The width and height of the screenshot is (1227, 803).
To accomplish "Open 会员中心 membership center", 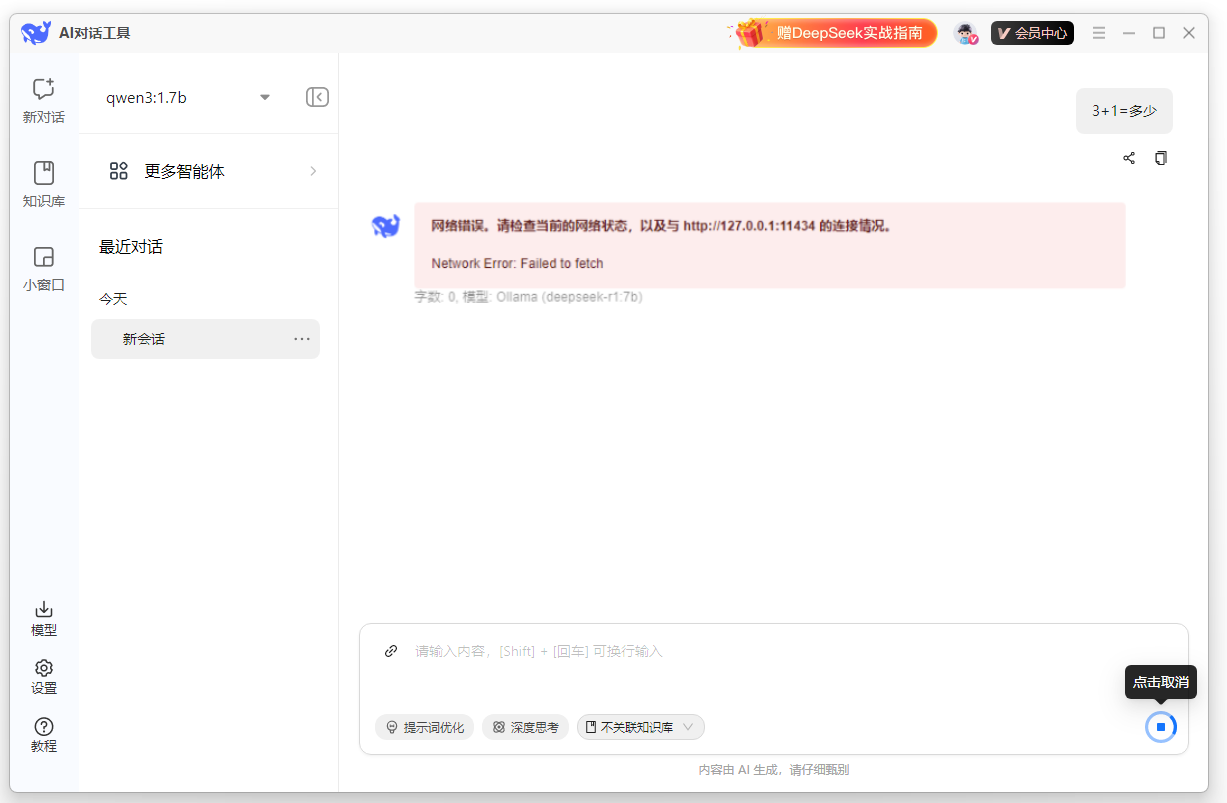I will pyautogui.click(x=1031, y=32).
